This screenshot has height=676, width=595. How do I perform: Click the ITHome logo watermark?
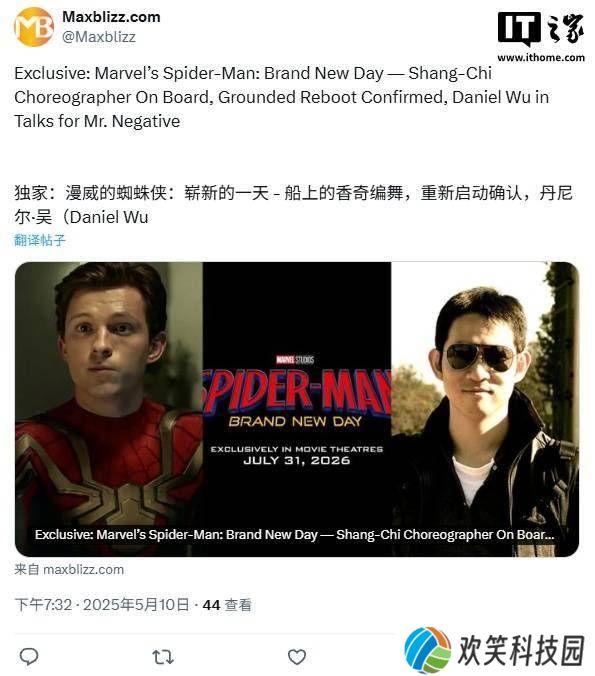click(541, 29)
